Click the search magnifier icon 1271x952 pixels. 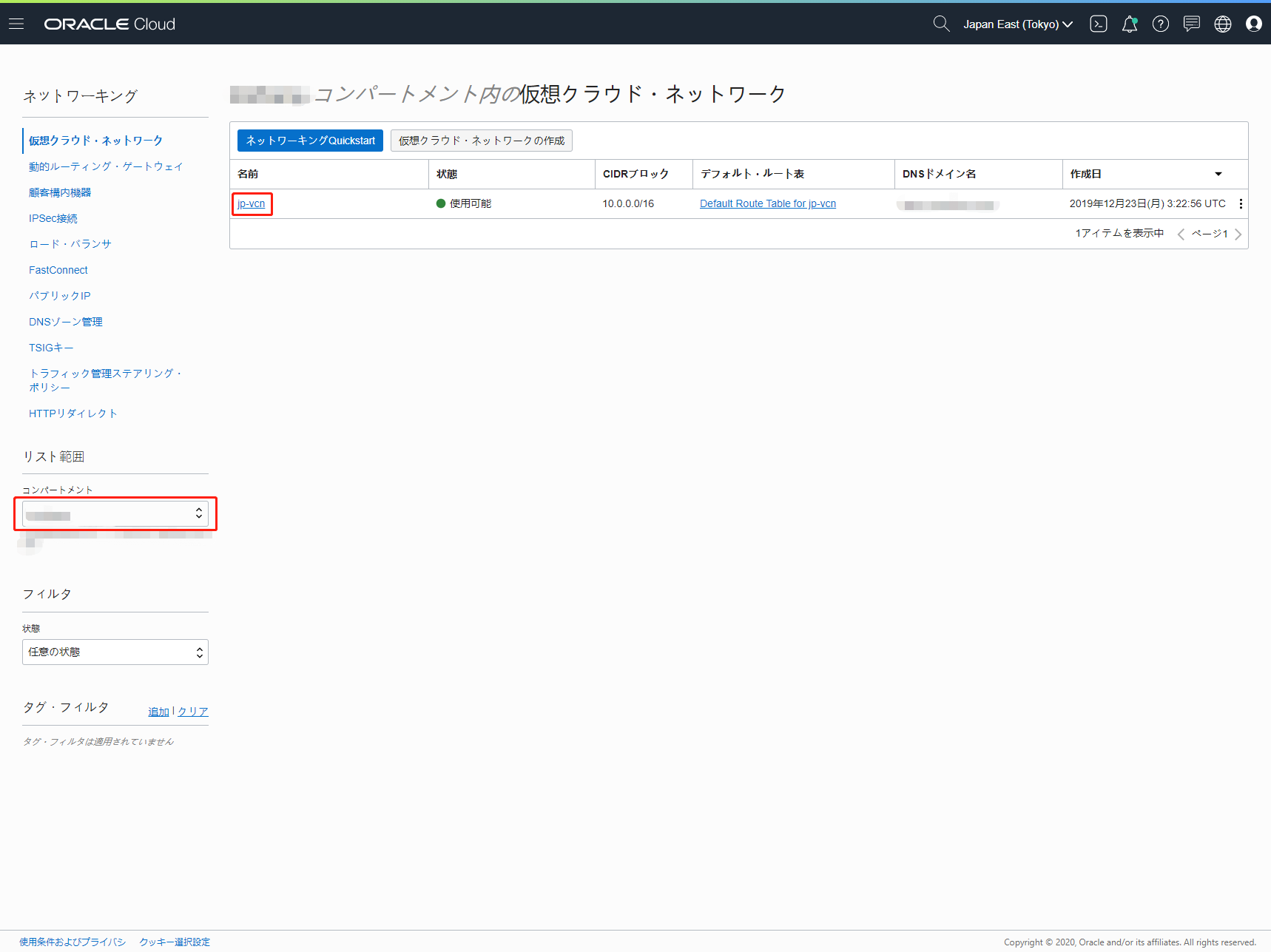click(x=940, y=24)
